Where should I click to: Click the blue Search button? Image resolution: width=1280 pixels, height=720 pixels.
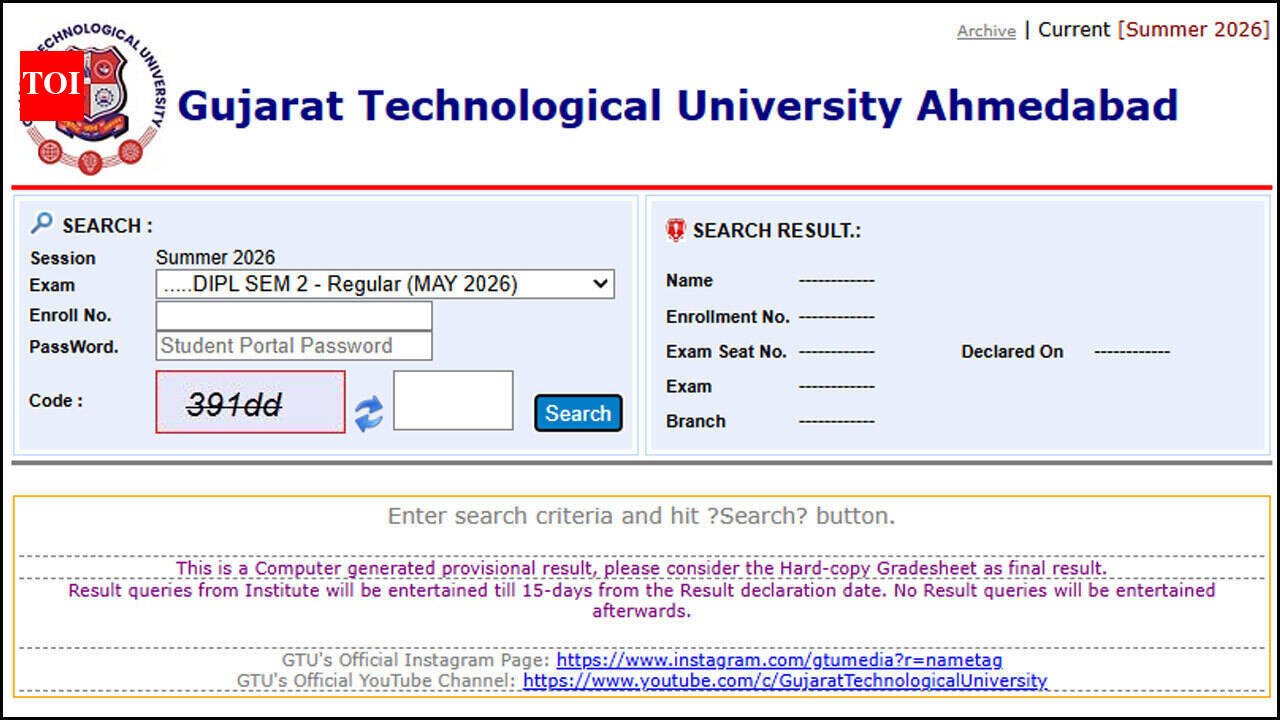[x=578, y=413]
